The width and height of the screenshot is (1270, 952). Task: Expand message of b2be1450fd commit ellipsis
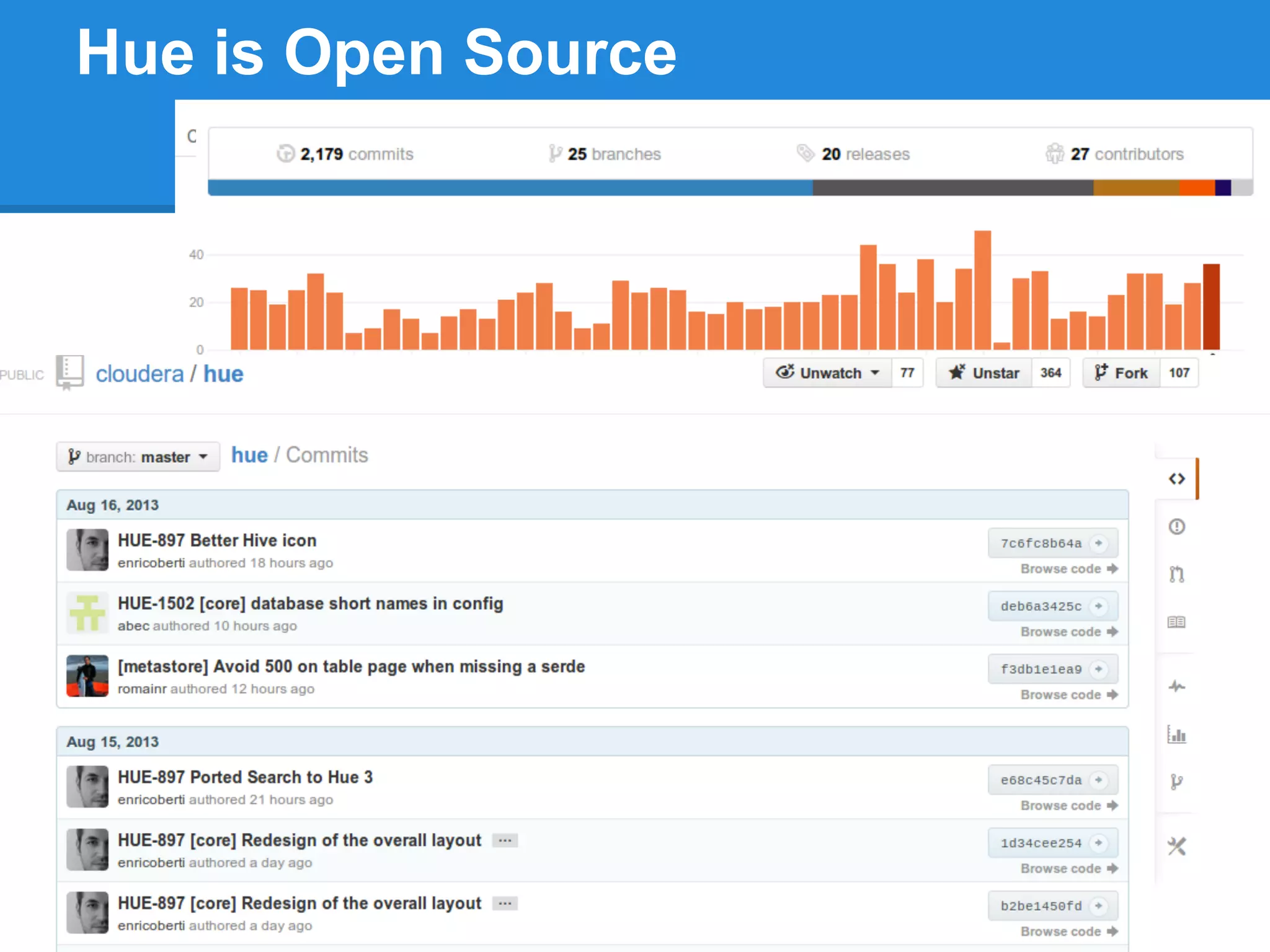click(505, 904)
